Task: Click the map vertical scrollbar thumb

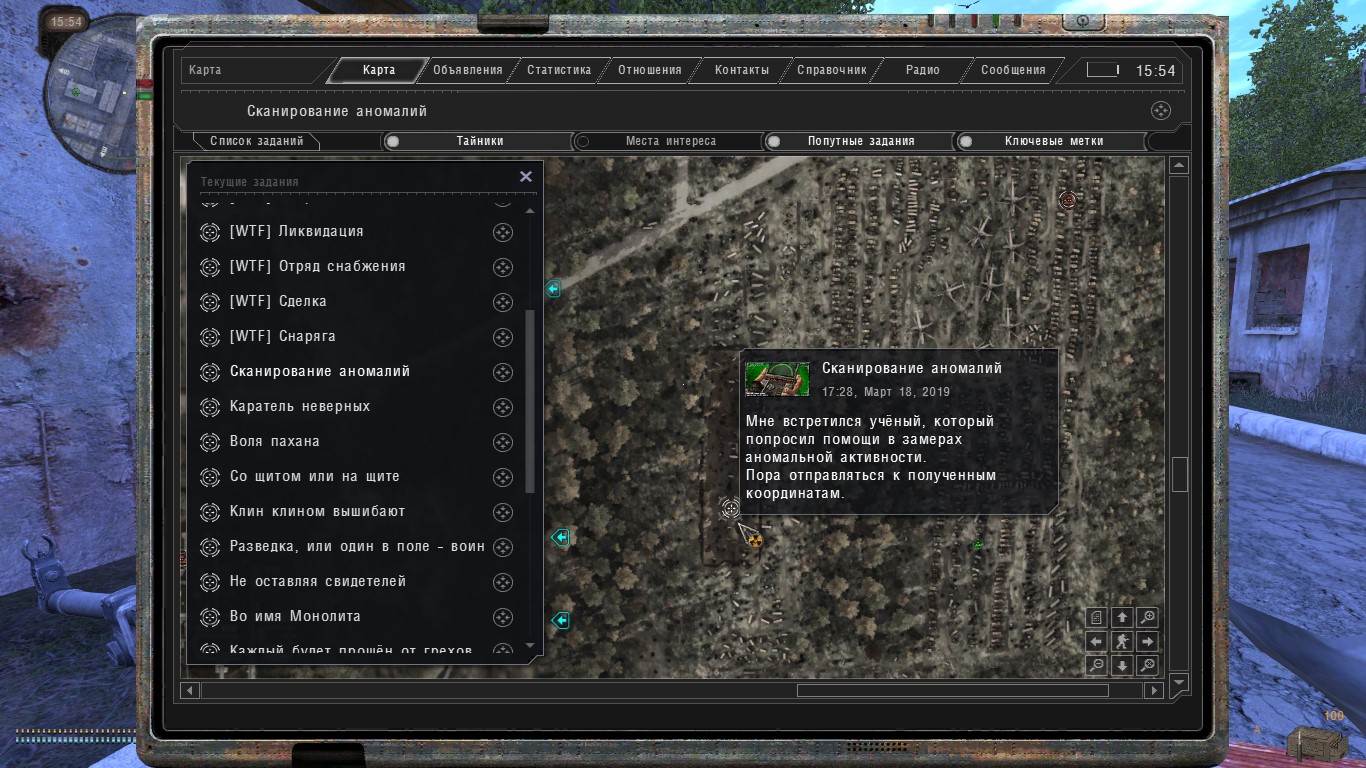Action: point(1179,474)
